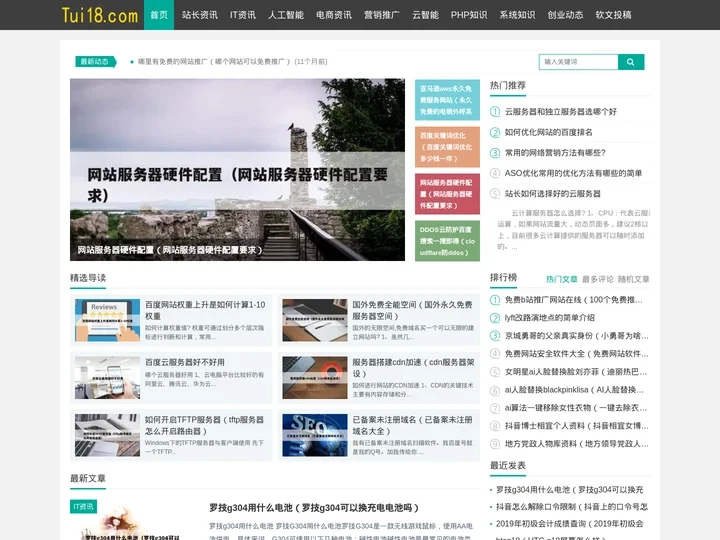The image size is (720, 540).
Task: Open ai人脸替换blackpinklisa ranking link
Action: pyautogui.click(x=574, y=390)
